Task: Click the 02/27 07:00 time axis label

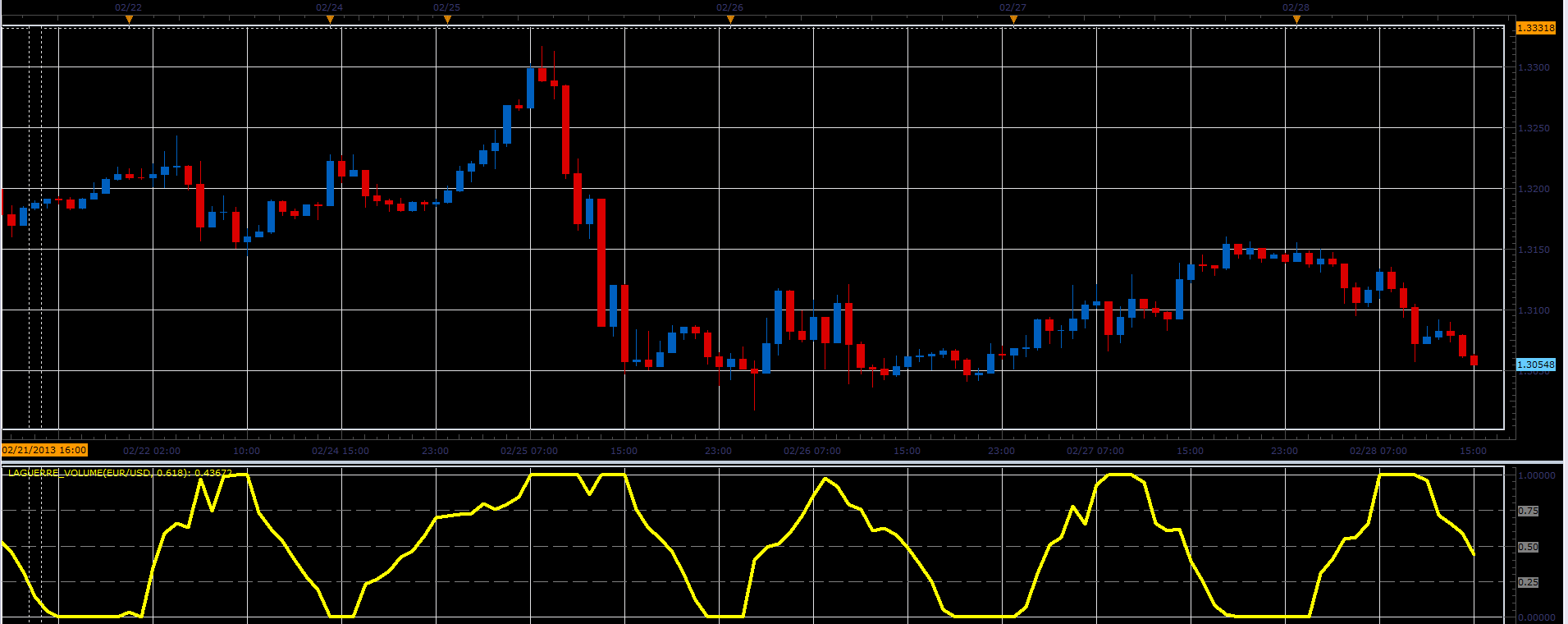Action: click(1095, 451)
